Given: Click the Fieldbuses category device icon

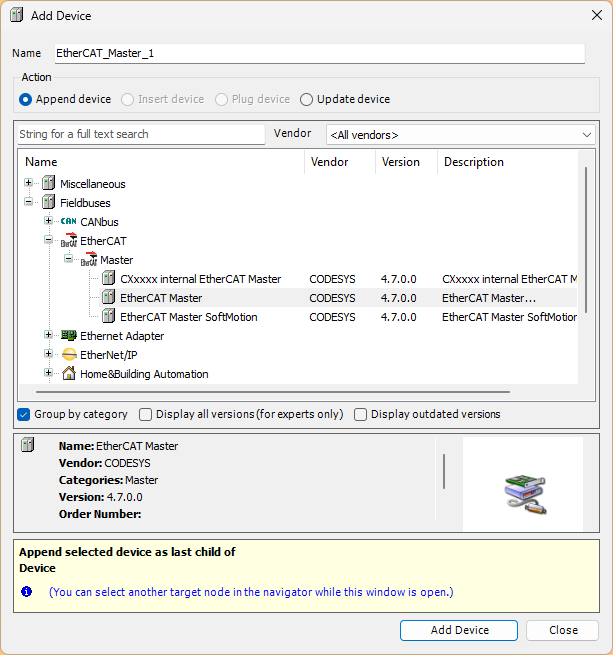Looking at the screenshot, I should 48,202.
